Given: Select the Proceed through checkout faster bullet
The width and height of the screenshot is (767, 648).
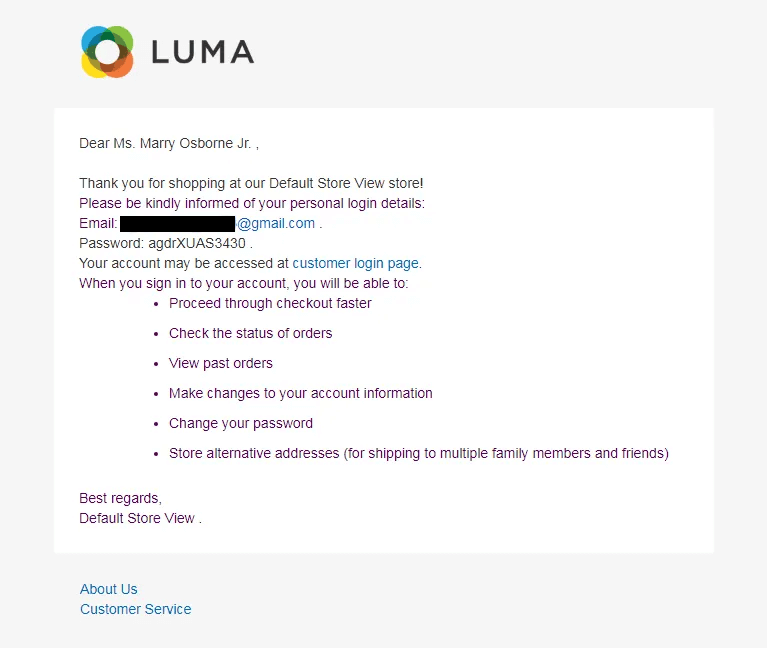Looking at the screenshot, I should click(270, 303).
